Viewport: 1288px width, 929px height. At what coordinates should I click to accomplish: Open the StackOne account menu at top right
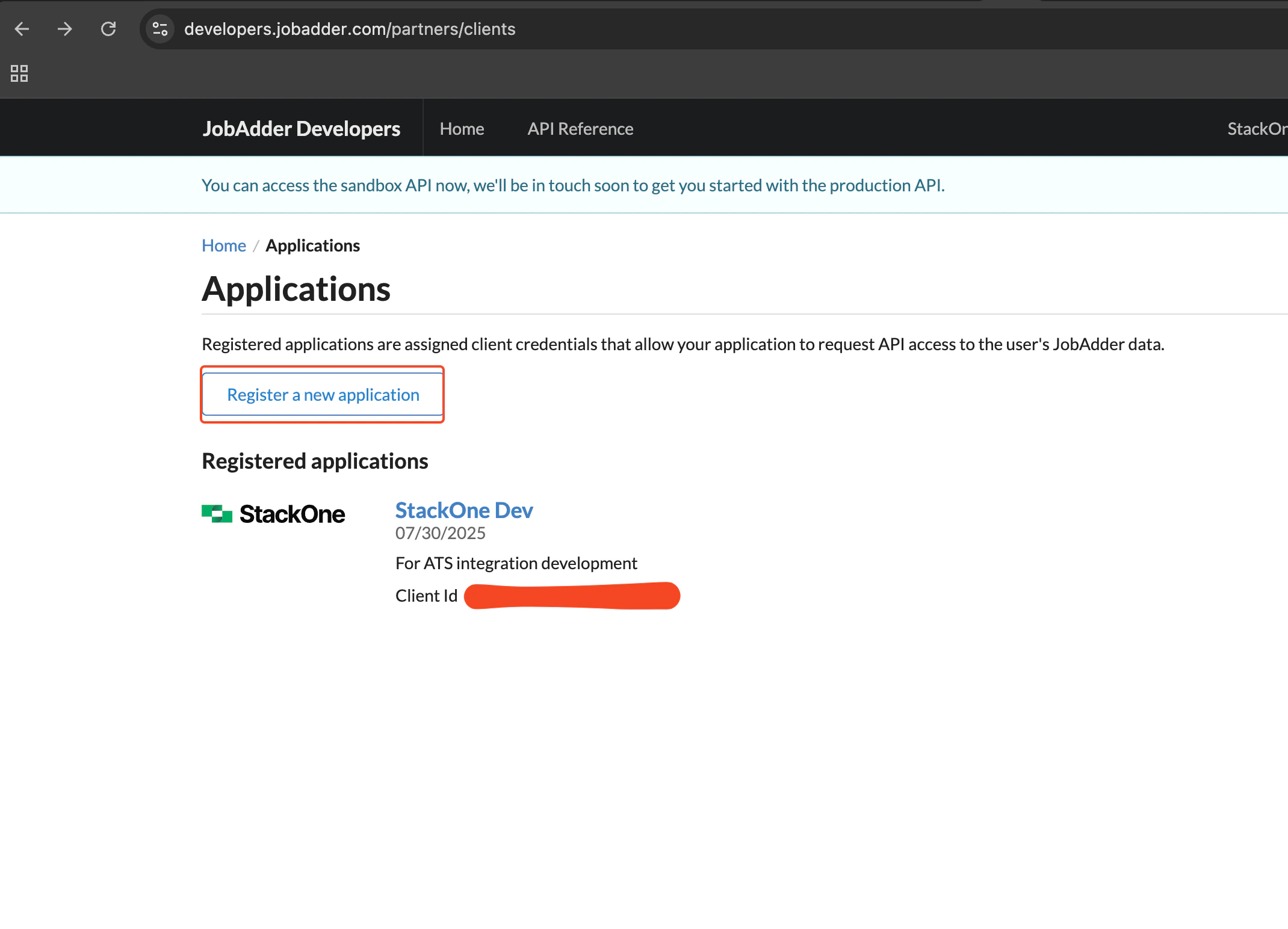click(x=1258, y=128)
